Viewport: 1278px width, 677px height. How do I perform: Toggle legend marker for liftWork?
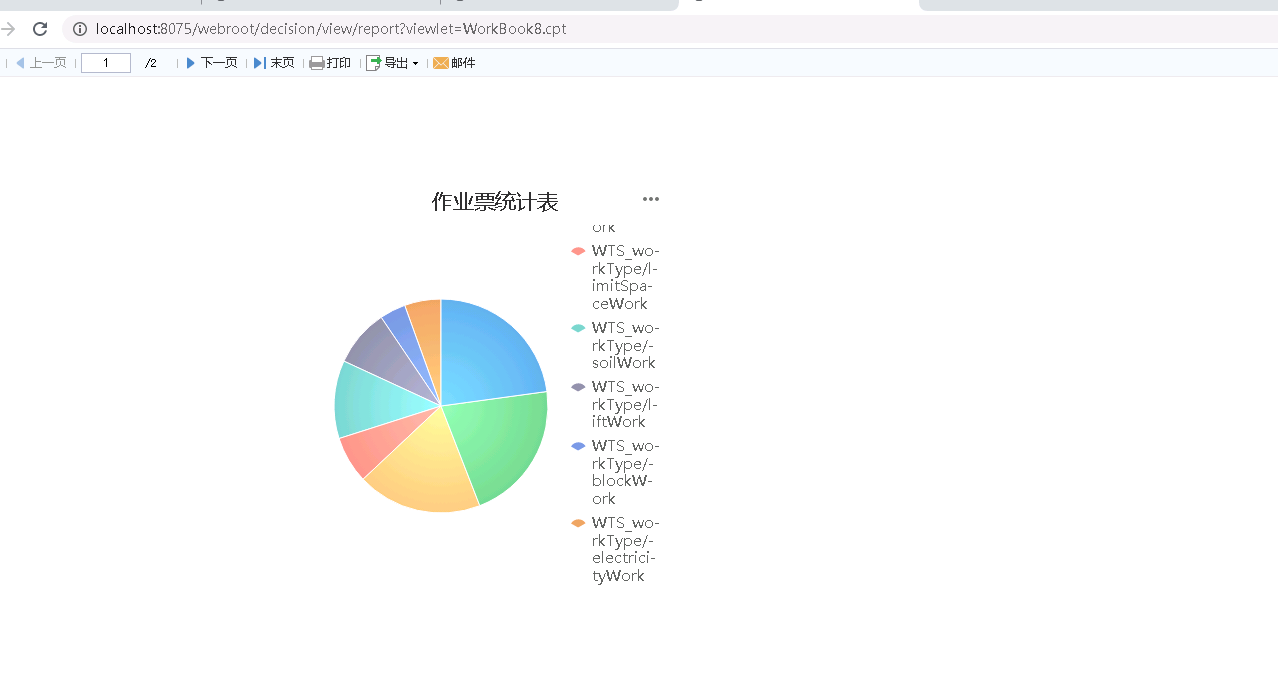coord(578,387)
